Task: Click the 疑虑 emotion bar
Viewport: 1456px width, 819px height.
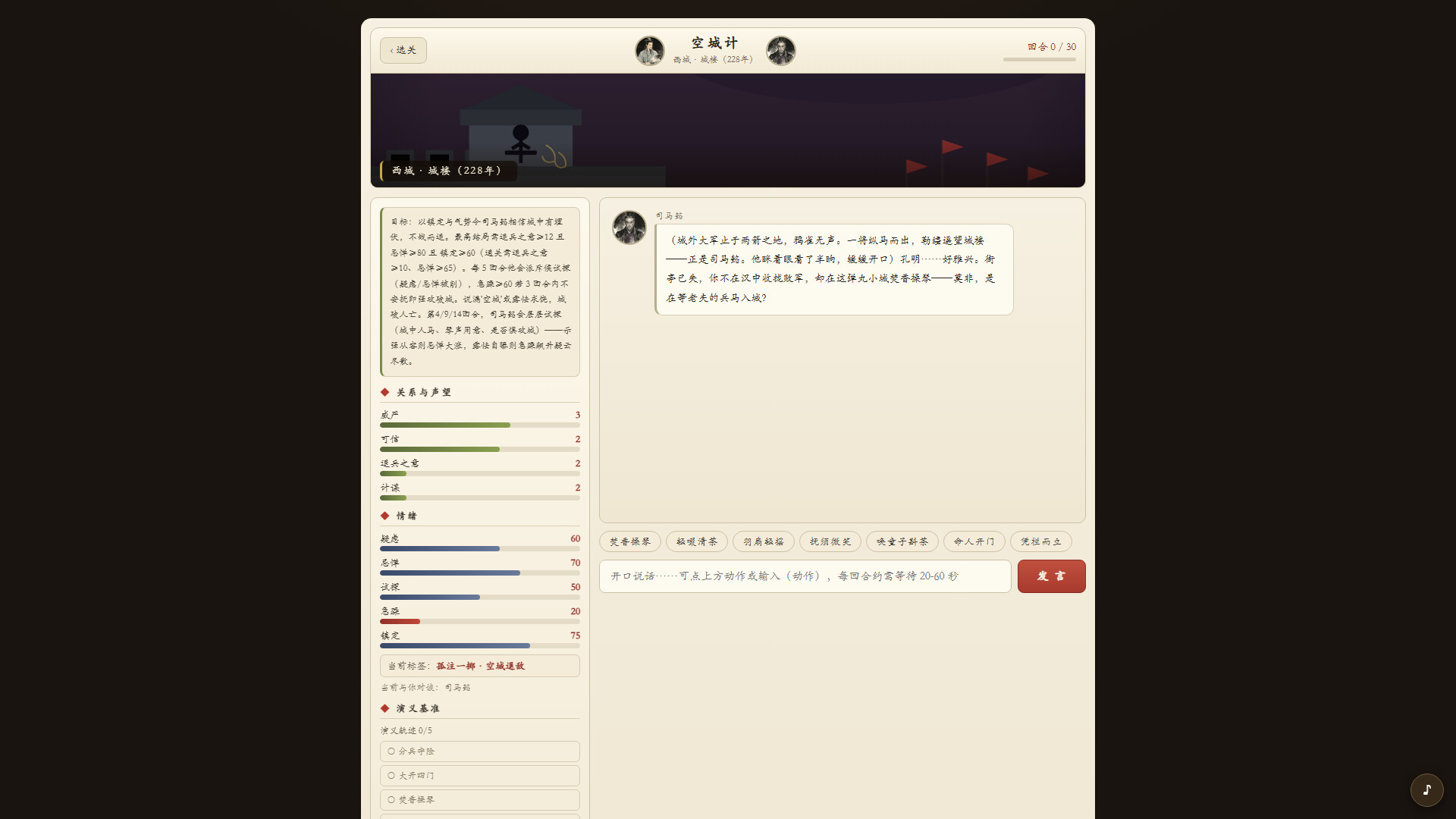Action: 480,549
